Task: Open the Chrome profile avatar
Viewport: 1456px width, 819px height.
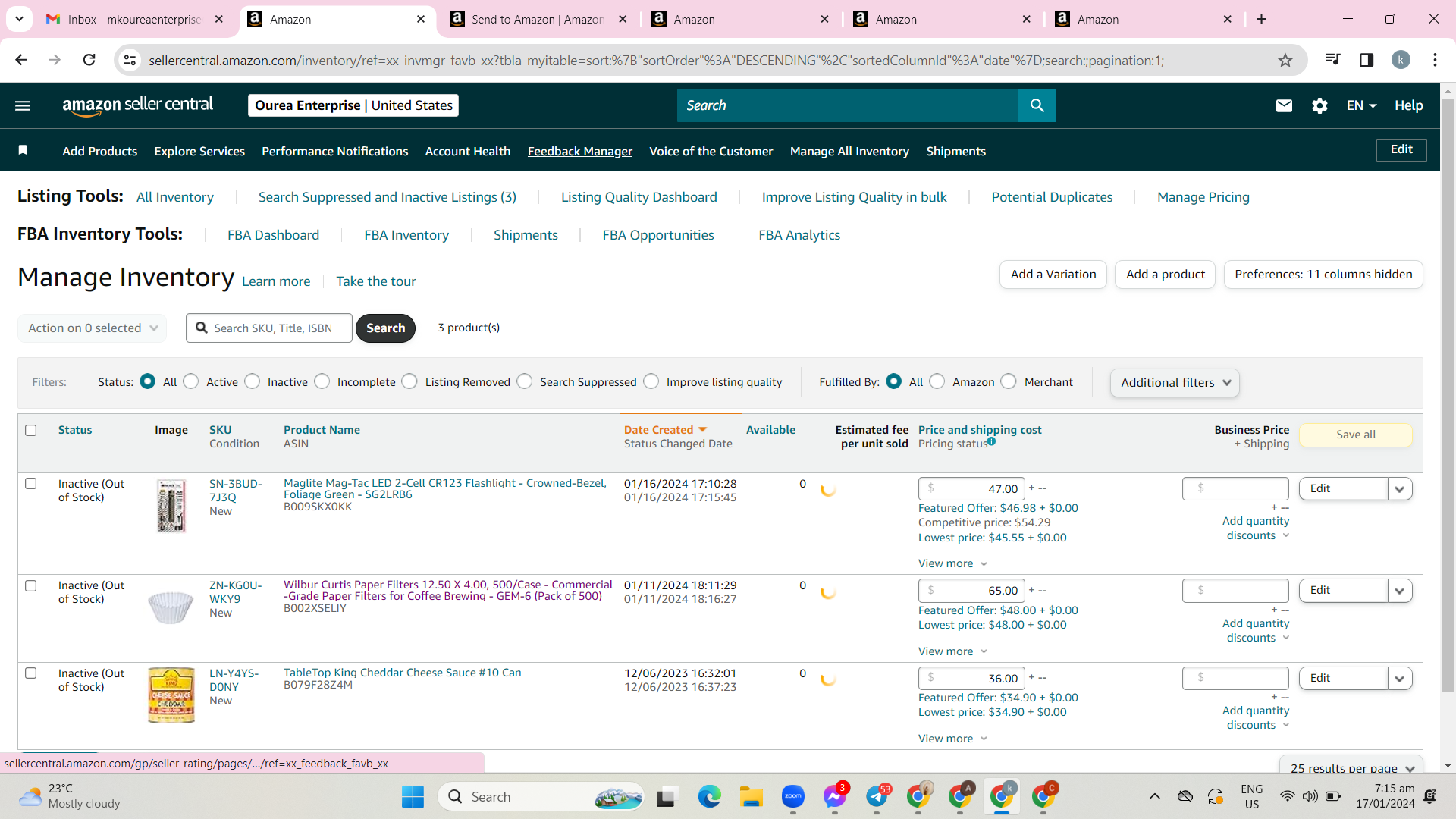Action: pos(1401,60)
